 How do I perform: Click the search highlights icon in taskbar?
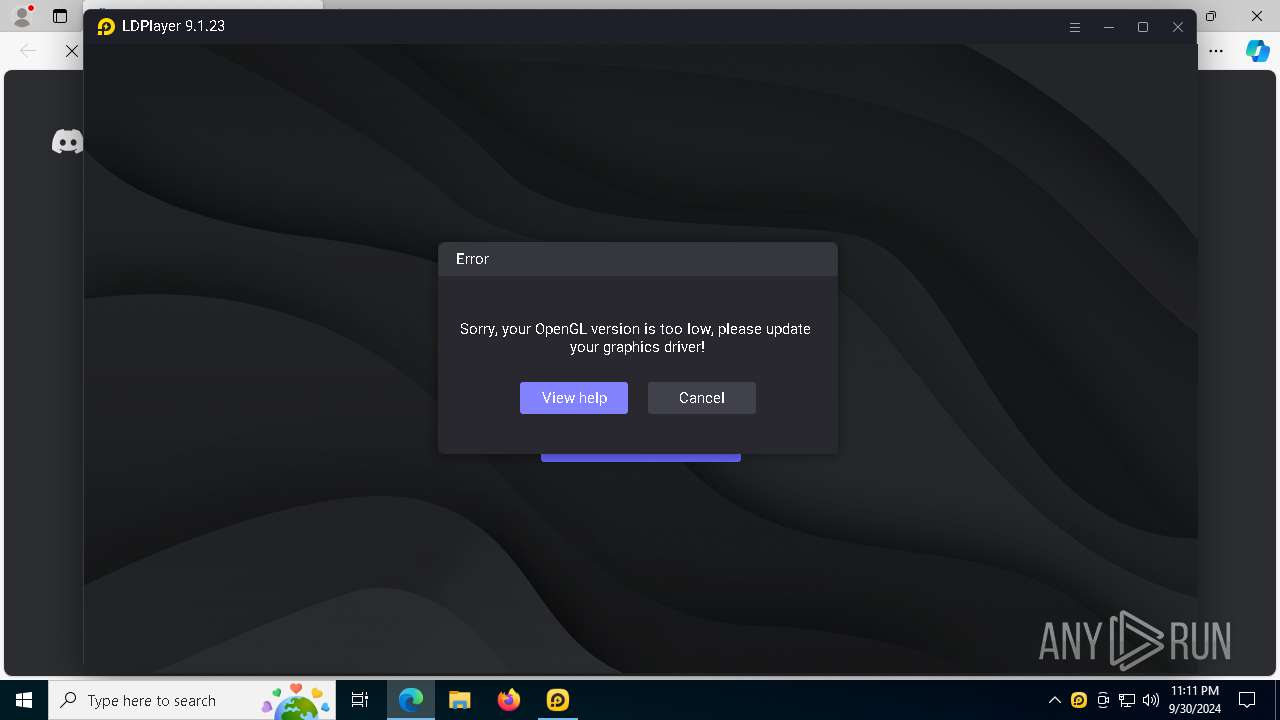coord(295,700)
